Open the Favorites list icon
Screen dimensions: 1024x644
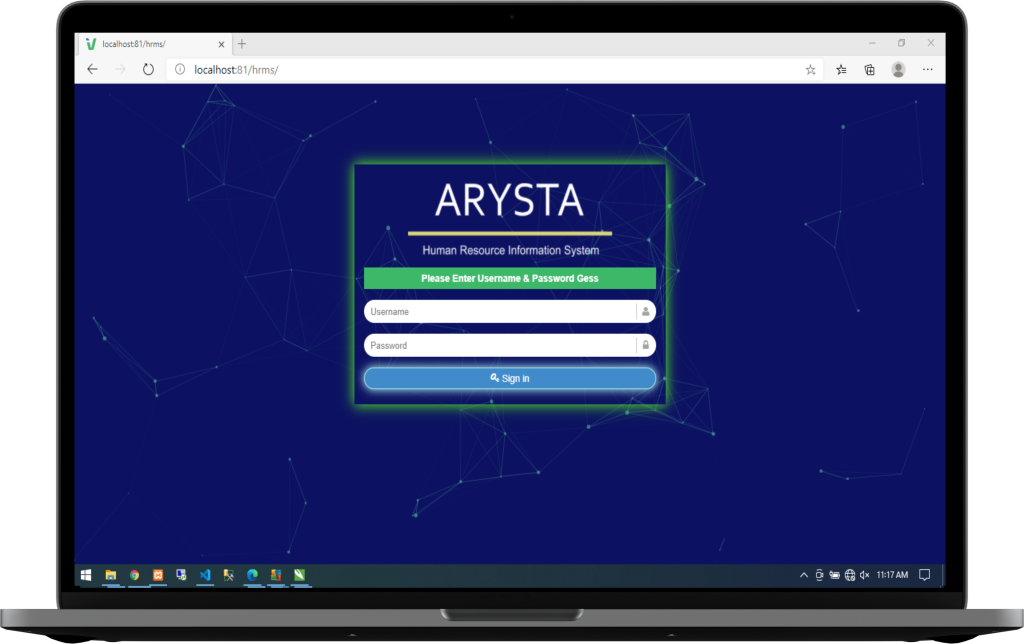coord(841,69)
